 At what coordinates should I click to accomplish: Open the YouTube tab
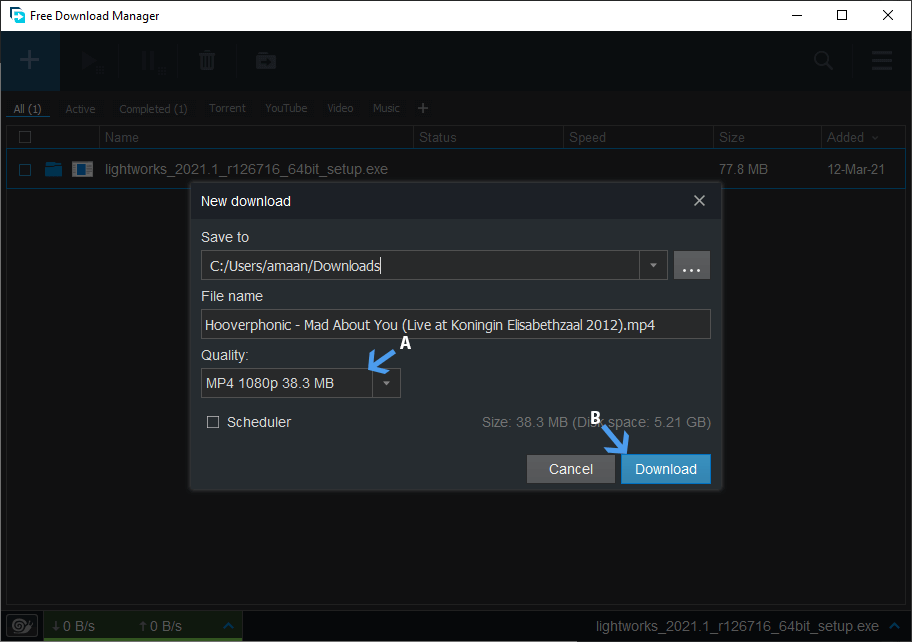pyautogui.click(x=286, y=108)
